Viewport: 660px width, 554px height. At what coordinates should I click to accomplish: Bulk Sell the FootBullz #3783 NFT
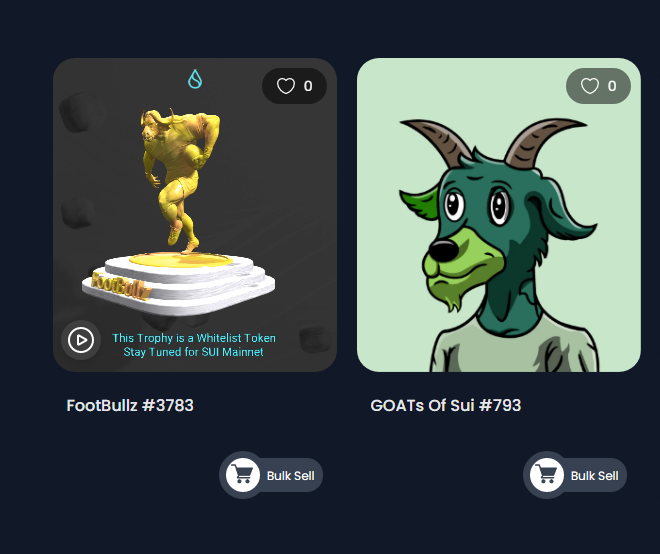[271, 475]
